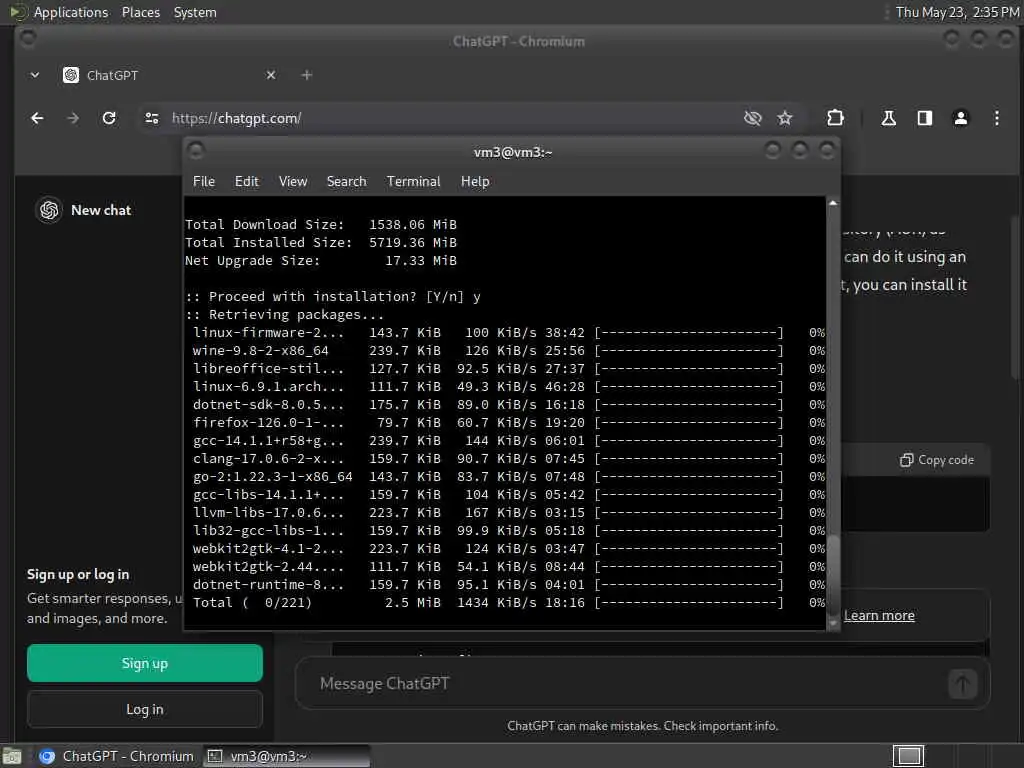Open site information icon in address bar
The height and width of the screenshot is (768, 1024).
tap(152, 118)
